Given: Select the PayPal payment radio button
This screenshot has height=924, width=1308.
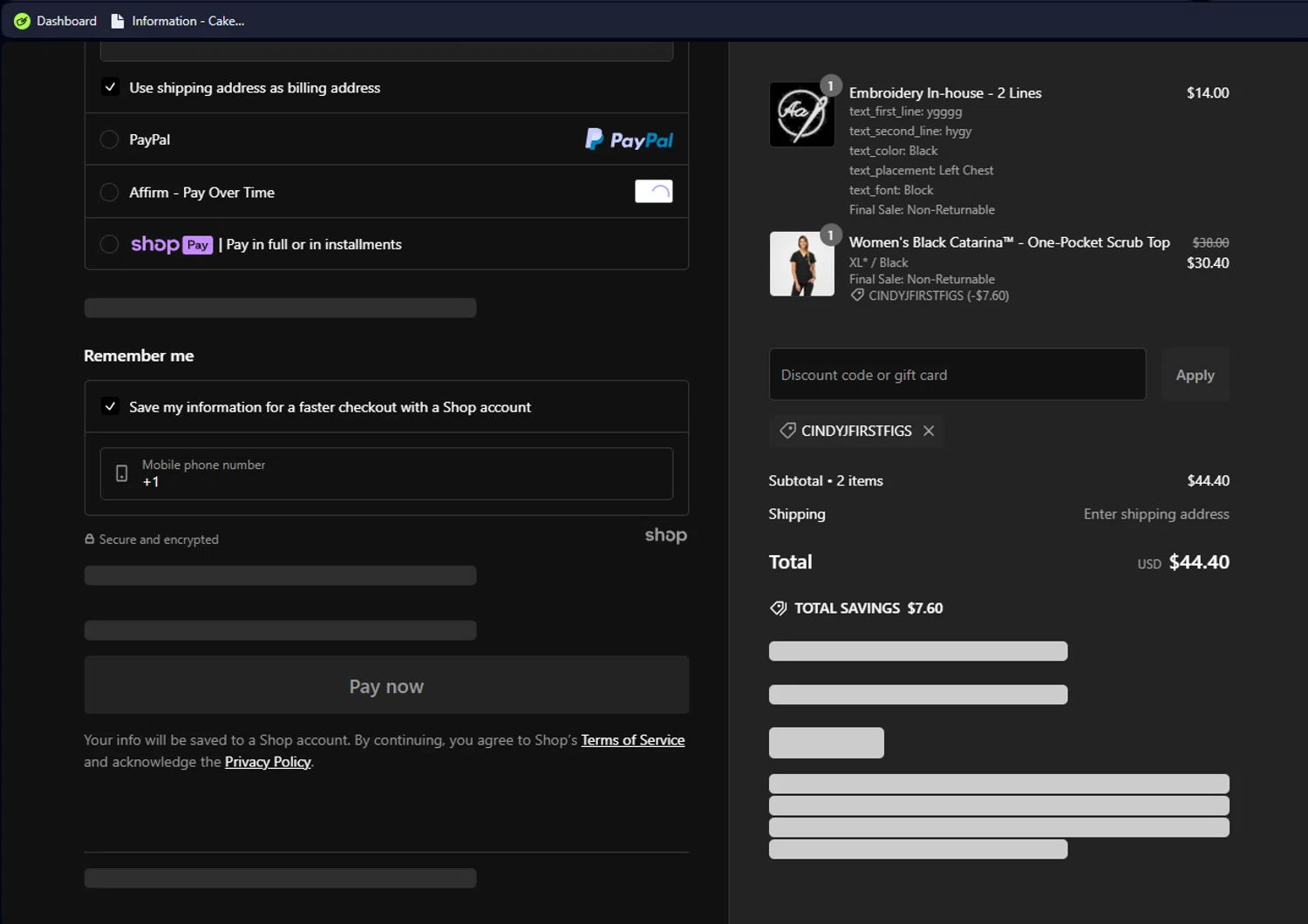Looking at the screenshot, I should [x=109, y=139].
